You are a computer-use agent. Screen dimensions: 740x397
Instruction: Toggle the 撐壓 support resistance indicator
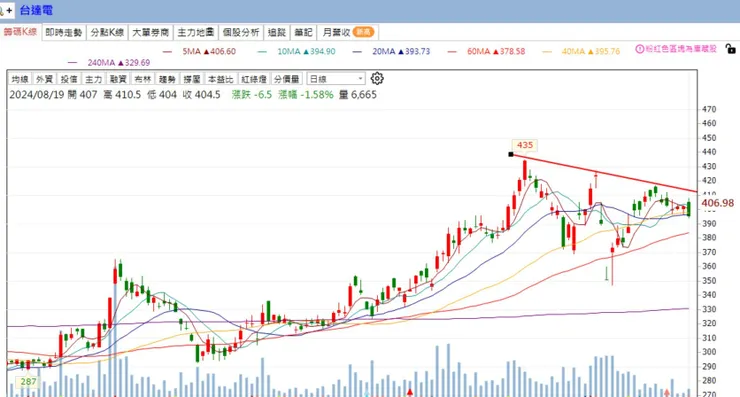192,79
